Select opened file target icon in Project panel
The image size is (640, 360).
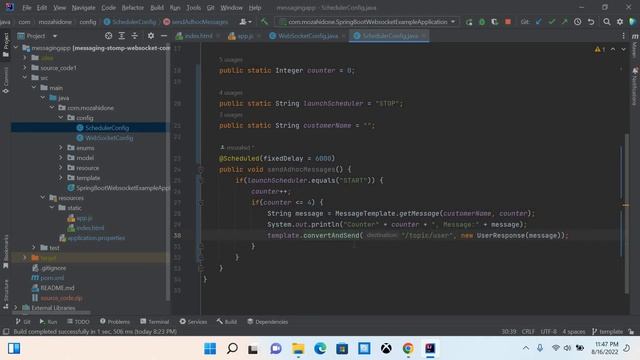point(109,36)
